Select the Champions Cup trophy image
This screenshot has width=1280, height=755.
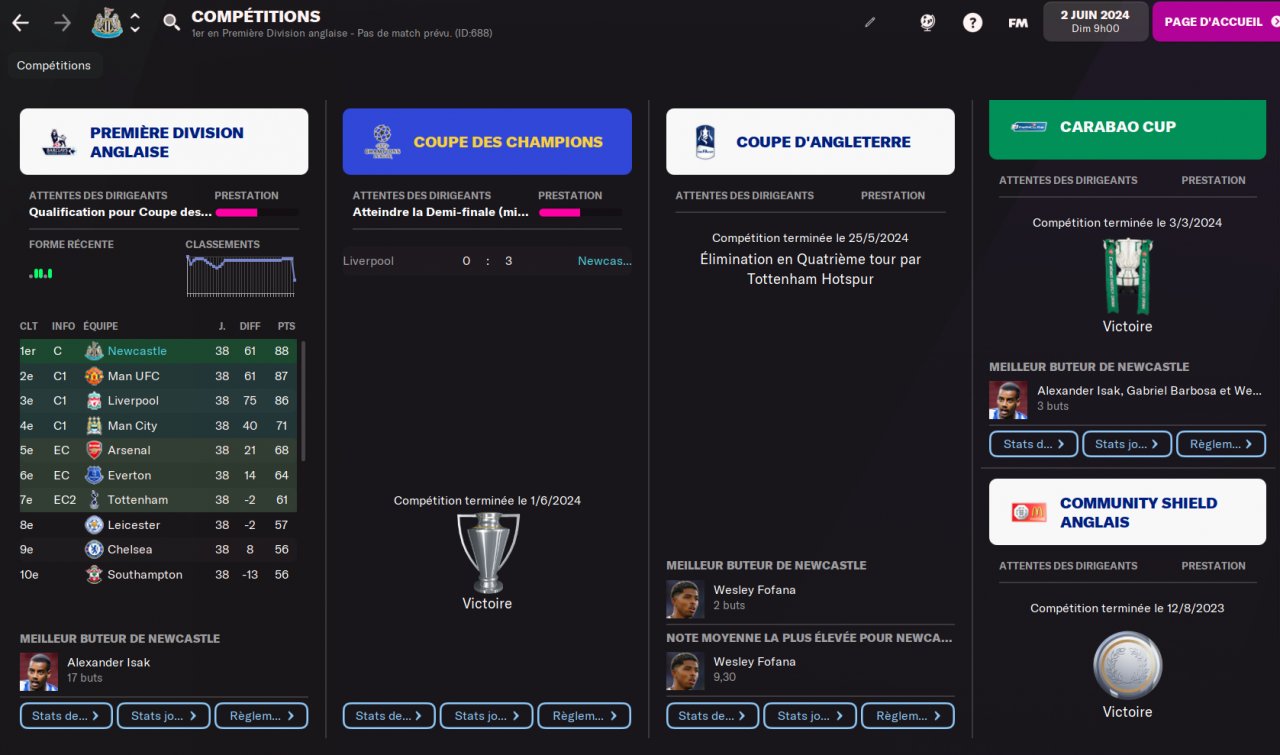click(488, 552)
